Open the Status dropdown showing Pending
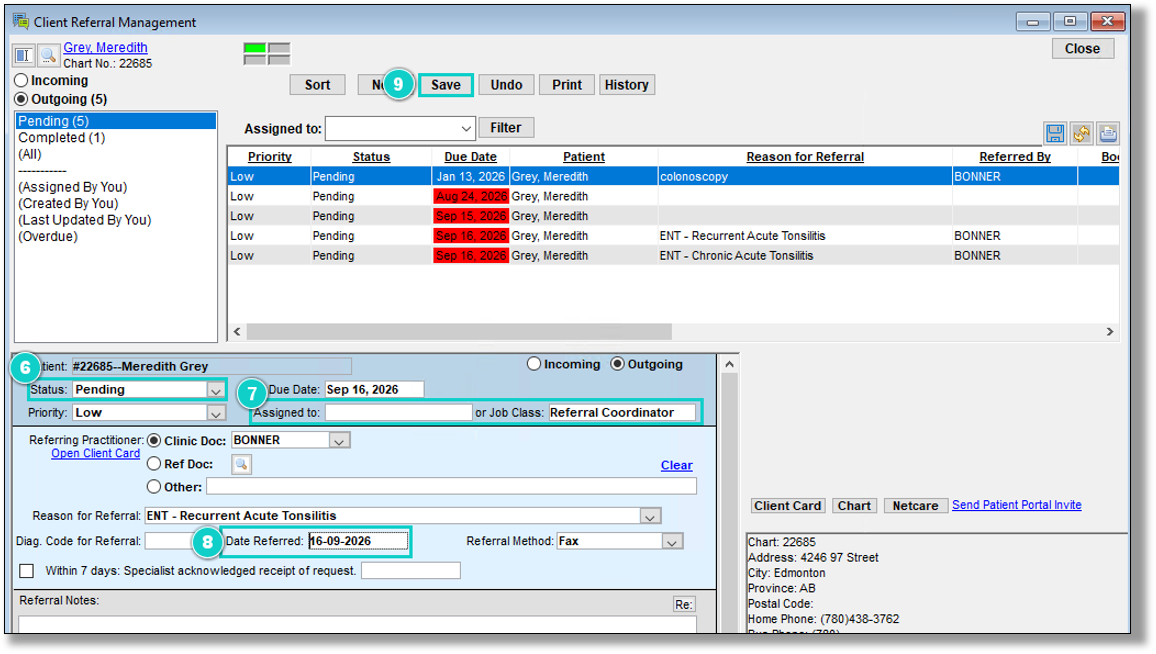Screen dimensions: 1156x654 point(215,390)
